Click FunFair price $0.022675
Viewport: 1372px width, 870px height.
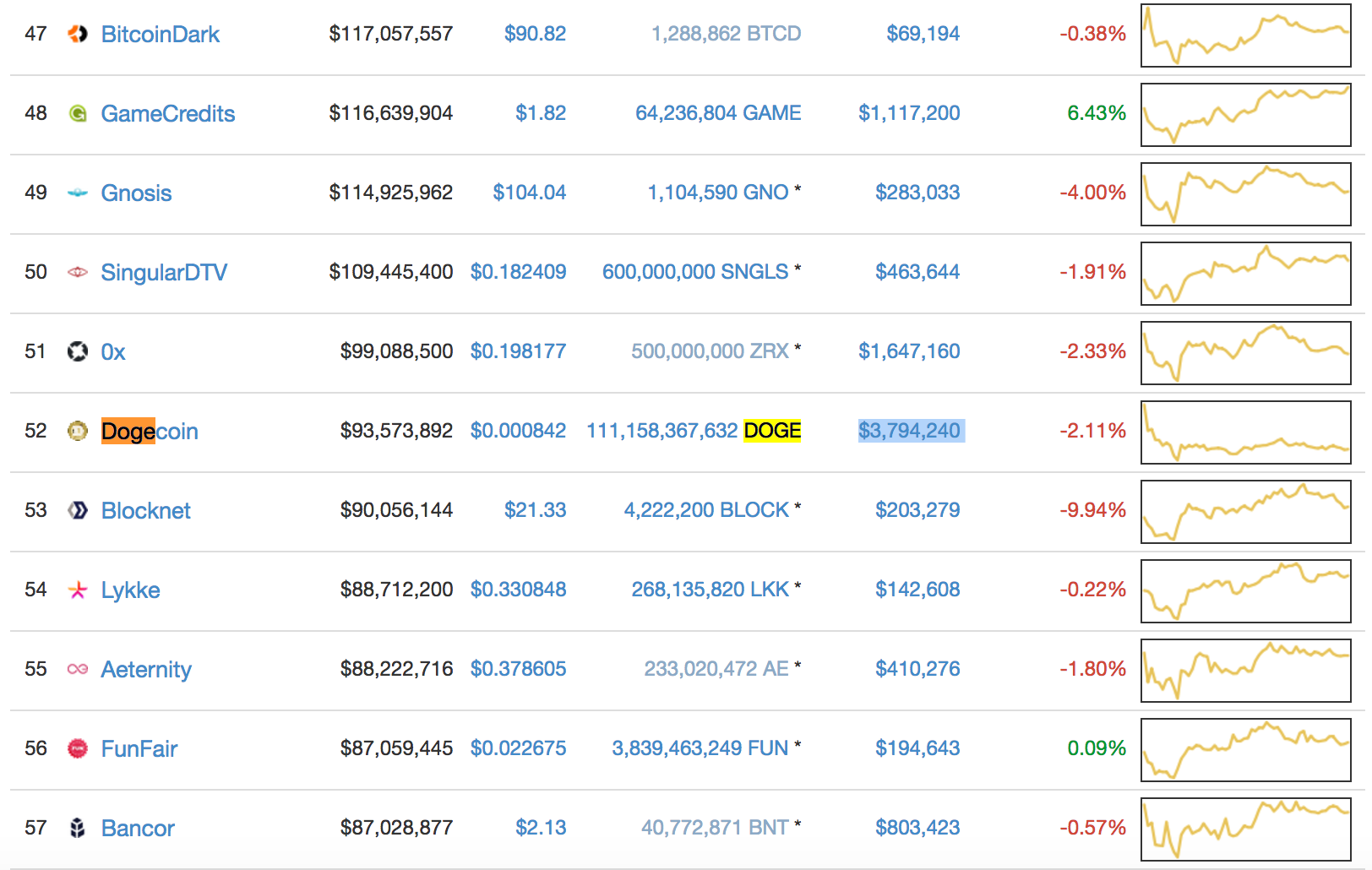tap(518, 748)
